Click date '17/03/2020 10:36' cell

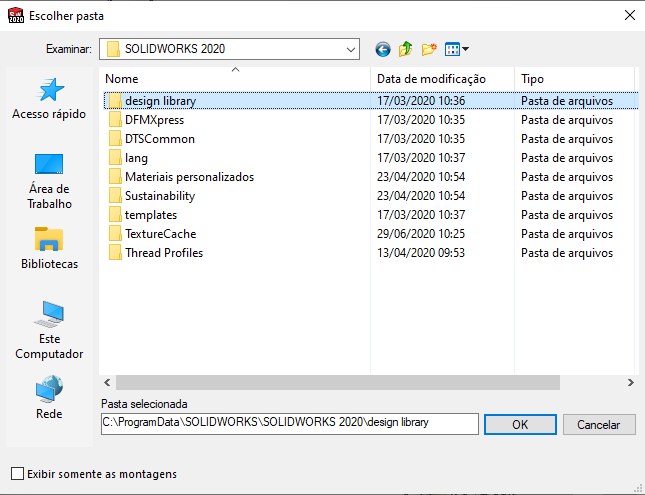[x=421, y=101]
